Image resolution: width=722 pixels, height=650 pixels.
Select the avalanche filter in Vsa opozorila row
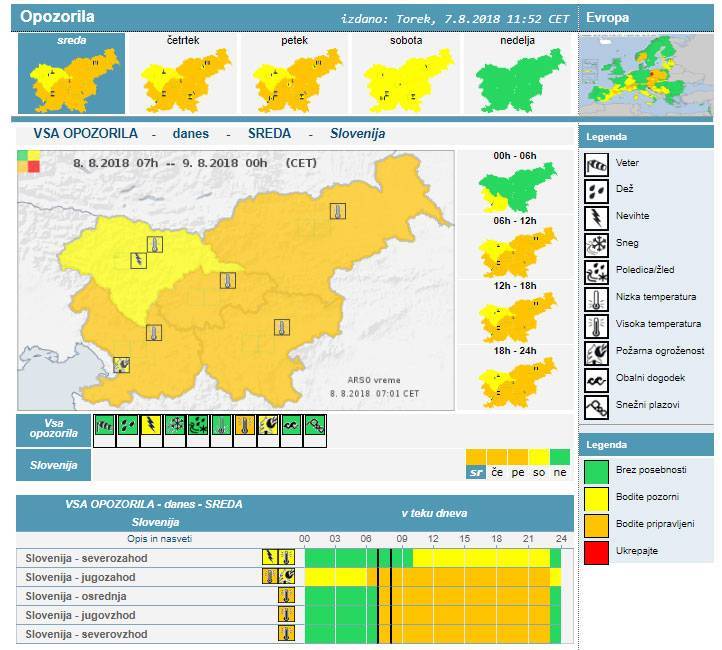tap(315, 425)
